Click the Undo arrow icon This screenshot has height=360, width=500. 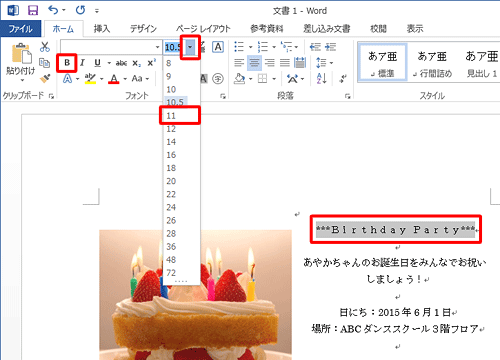coord(53,10)
